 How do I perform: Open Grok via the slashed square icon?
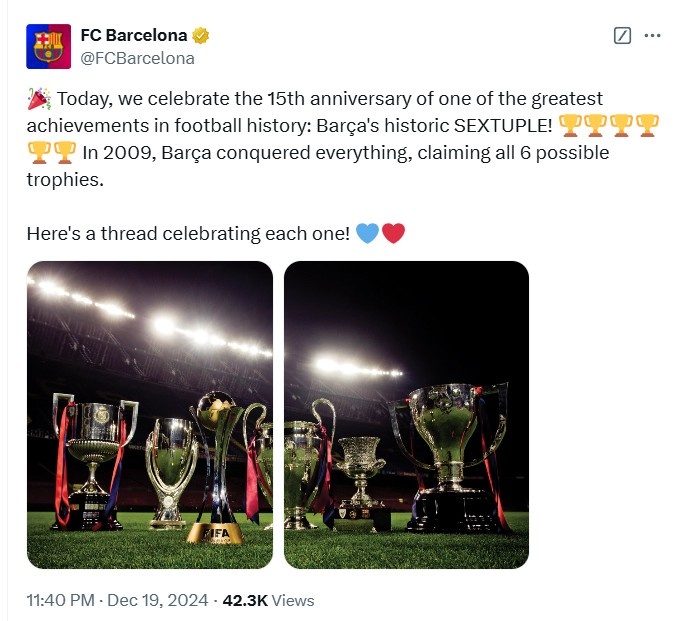click(622, 36)
